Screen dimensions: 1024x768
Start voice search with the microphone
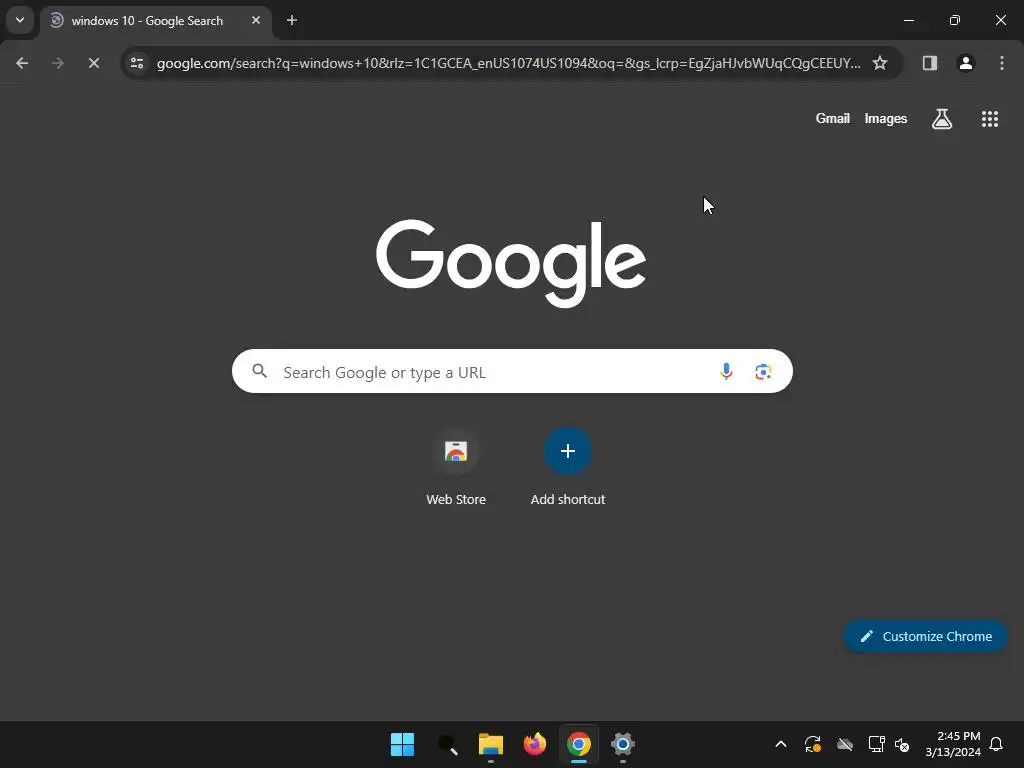(x=726, y=372)
